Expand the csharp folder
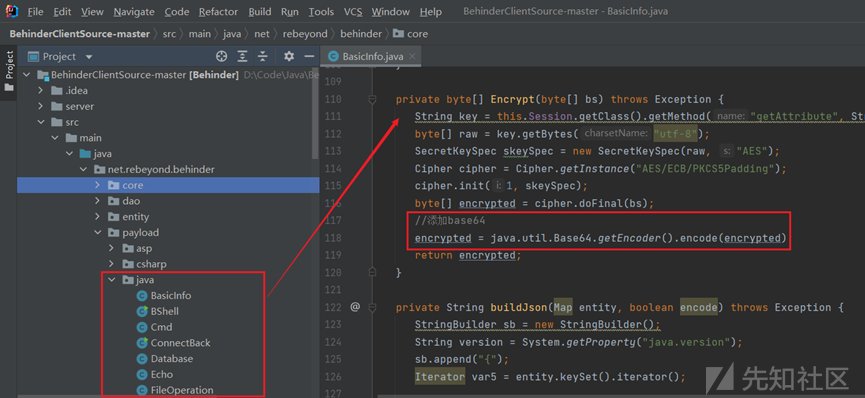This screenshot has height=398, width=865. coord(111,264)
